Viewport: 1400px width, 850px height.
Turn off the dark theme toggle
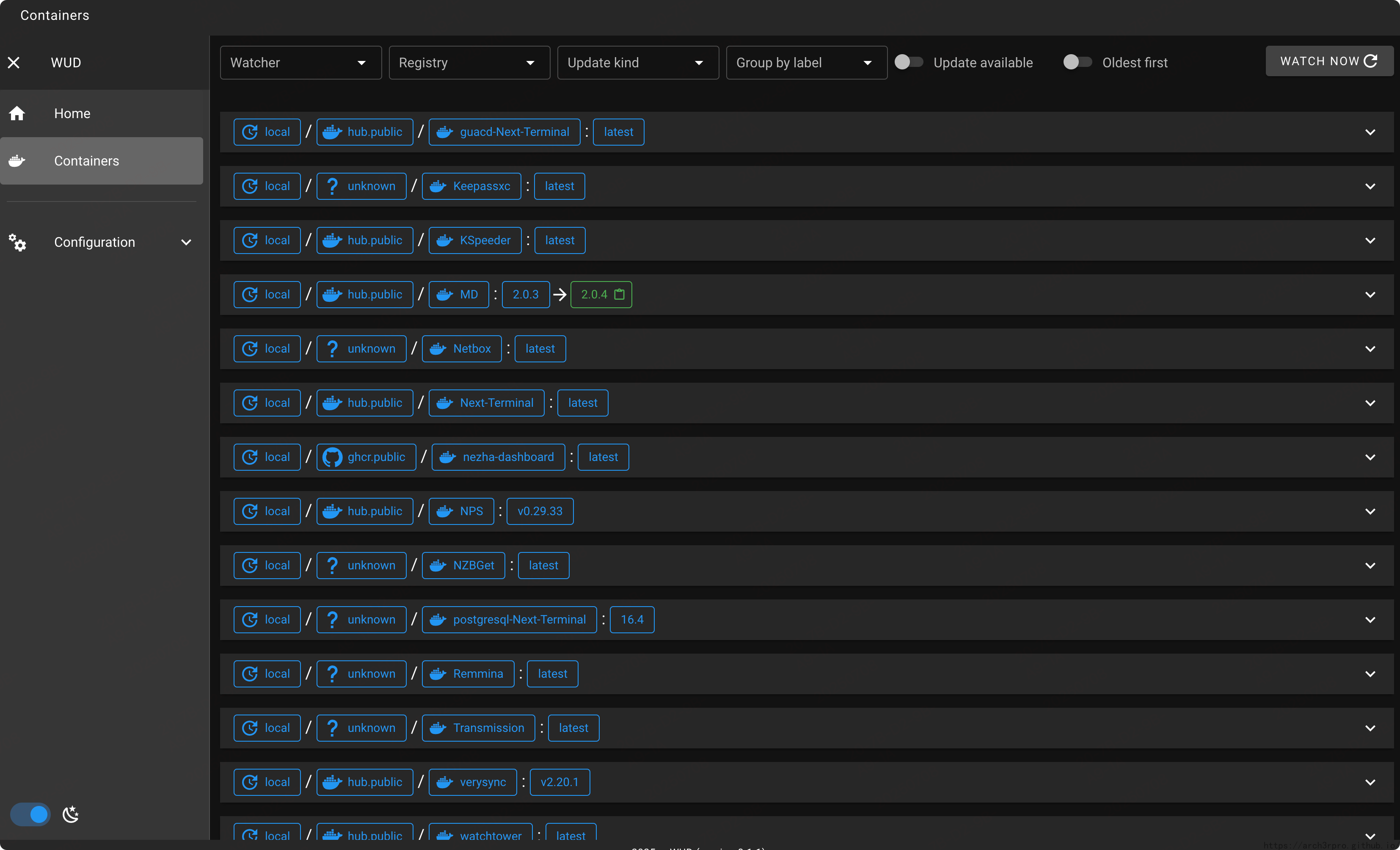coord(30,814)
